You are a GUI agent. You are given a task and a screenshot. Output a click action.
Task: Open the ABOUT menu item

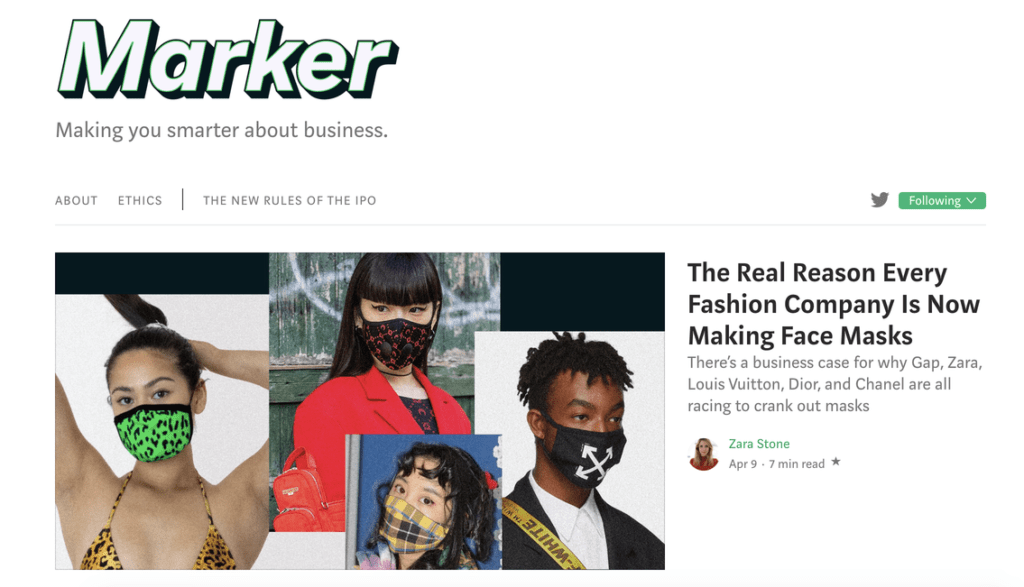(x=76, y=200)
